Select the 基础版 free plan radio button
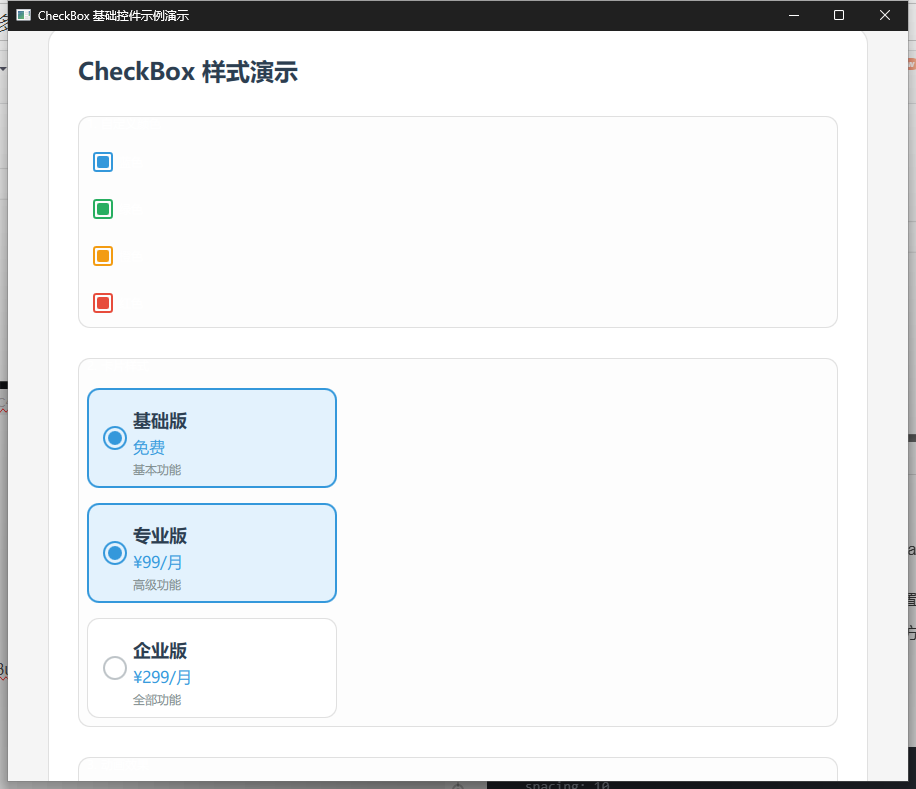 (x=114, y=437)
